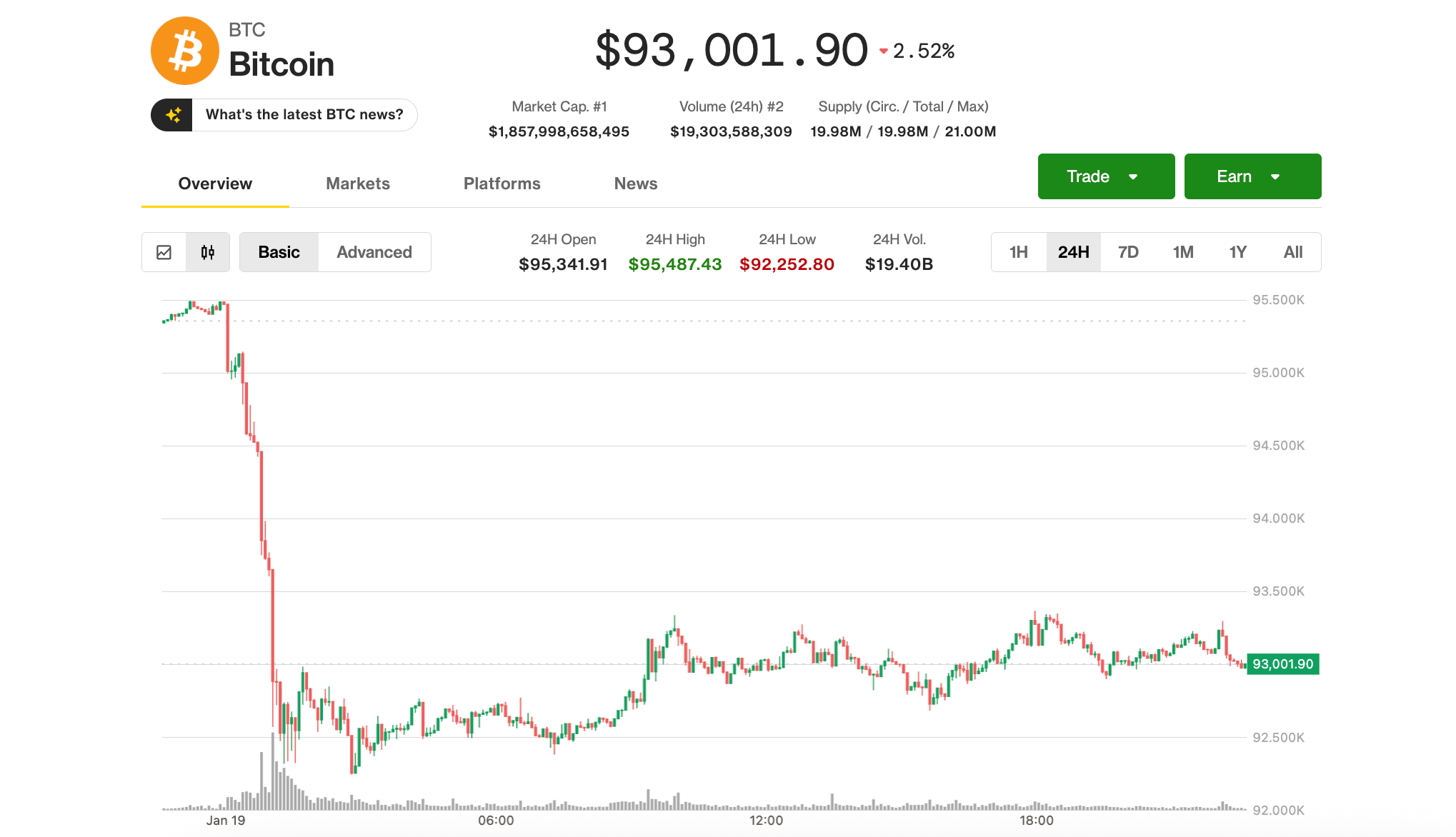
Task: Select the 1Y range selector
Action: tap(1238, 251)
